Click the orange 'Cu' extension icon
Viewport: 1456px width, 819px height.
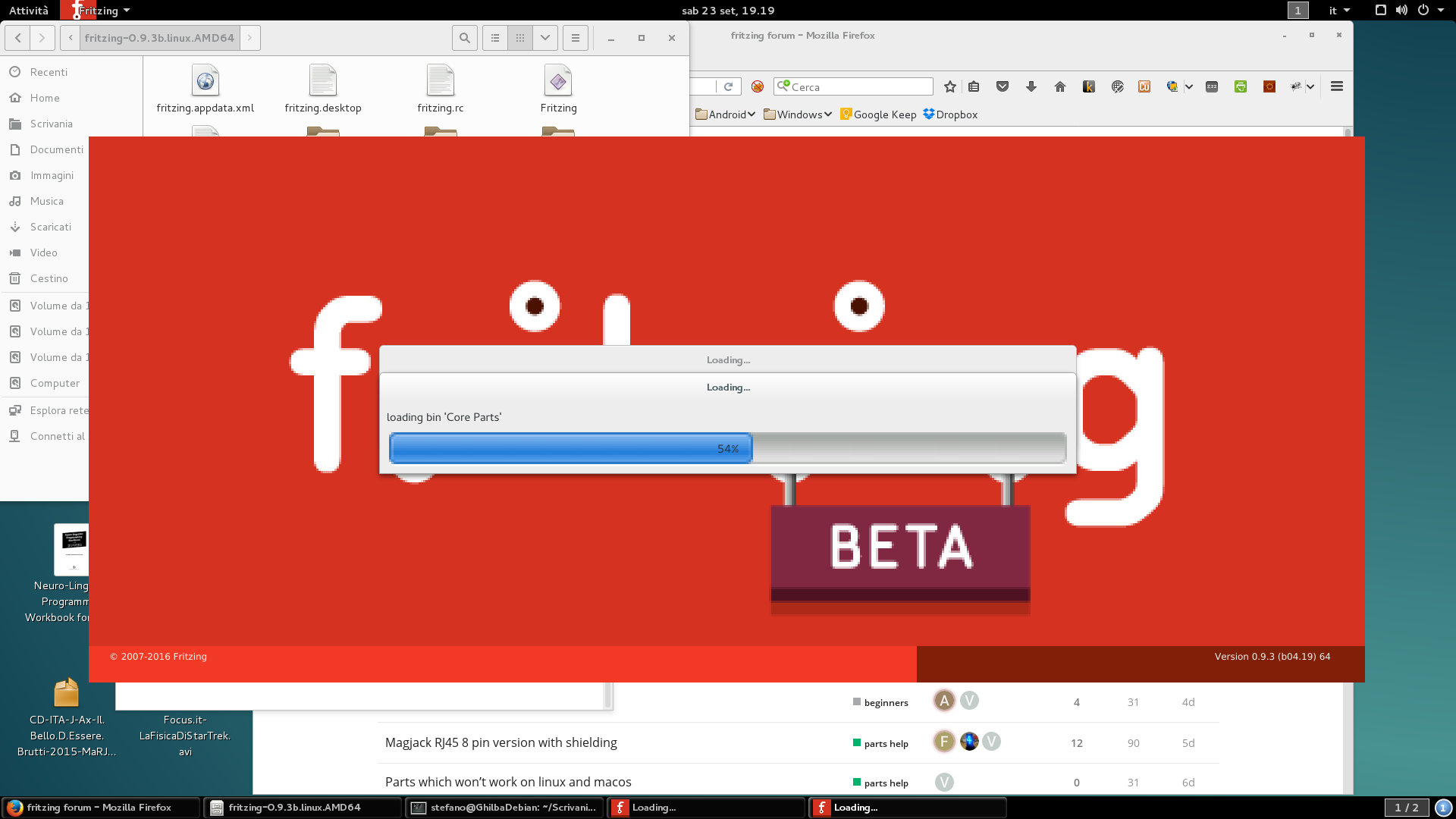pos(1144,86)
